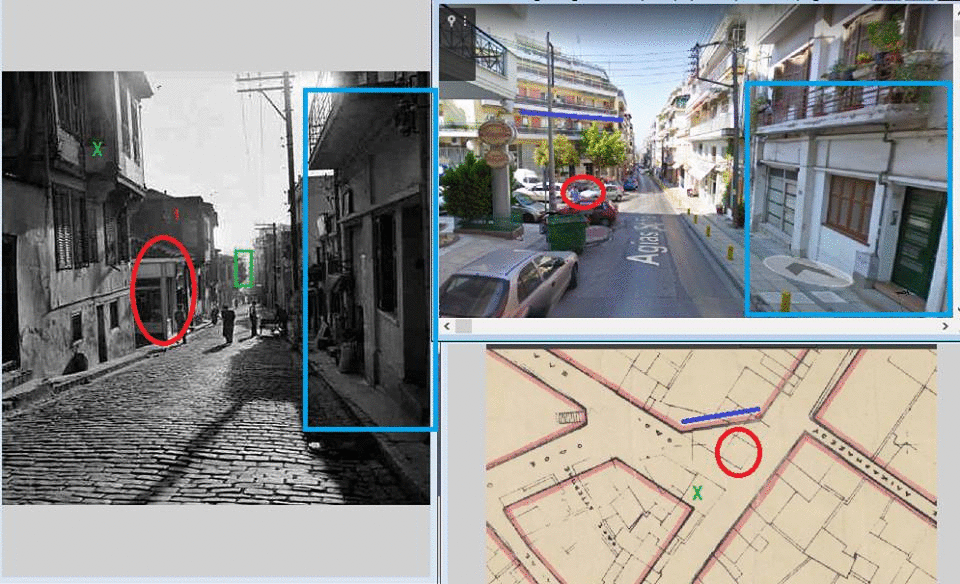Select the blue line in the street view
This screenshot has width=960, height=584.
click(x=570, y=113)
